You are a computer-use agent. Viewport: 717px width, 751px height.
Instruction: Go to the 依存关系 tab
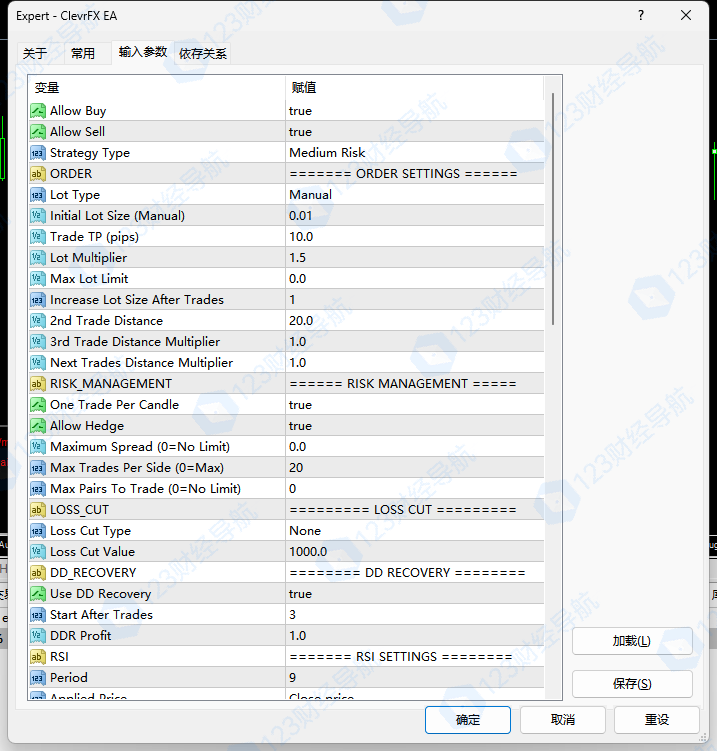tap(203, 53)
